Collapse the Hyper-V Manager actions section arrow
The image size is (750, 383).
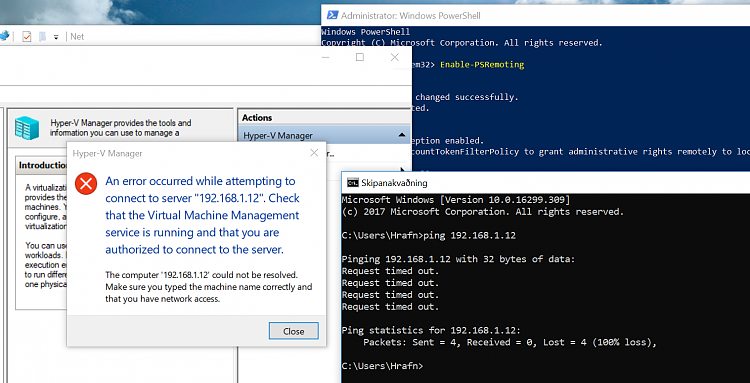tap(402, 135)
